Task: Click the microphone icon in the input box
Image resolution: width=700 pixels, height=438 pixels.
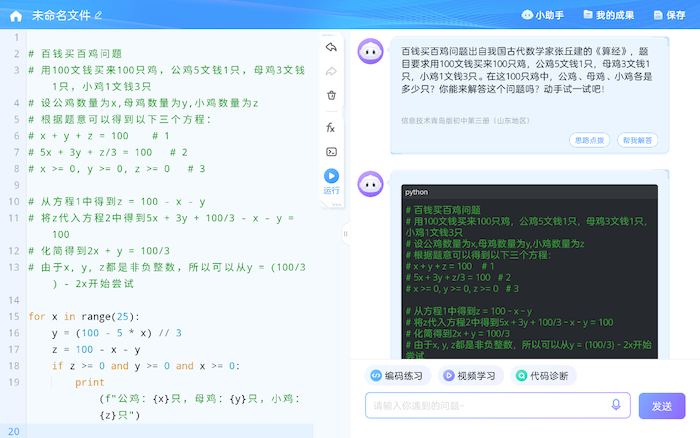Action: (x=616, y=405)
